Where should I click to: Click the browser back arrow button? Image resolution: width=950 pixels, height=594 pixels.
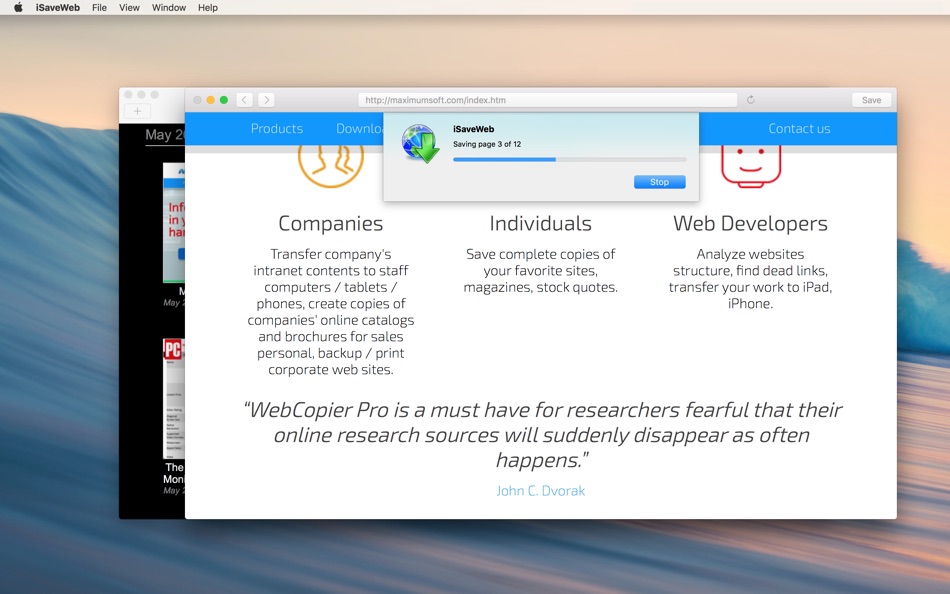pos(244,100)
